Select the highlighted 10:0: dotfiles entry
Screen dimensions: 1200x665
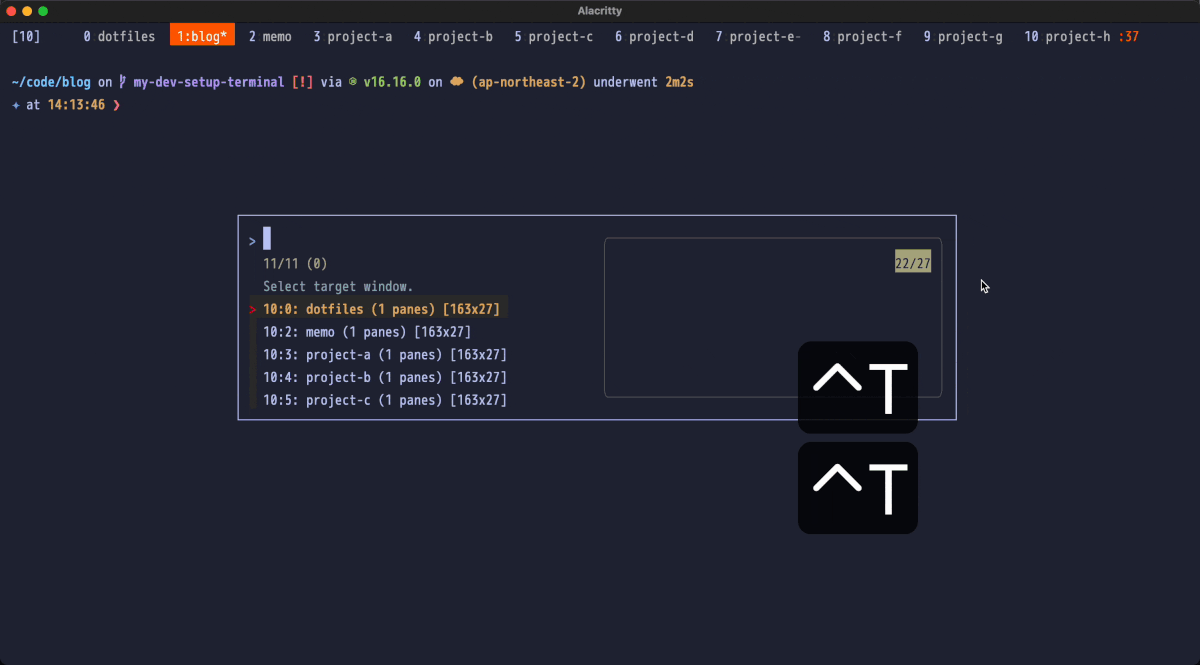coord(380,309)
